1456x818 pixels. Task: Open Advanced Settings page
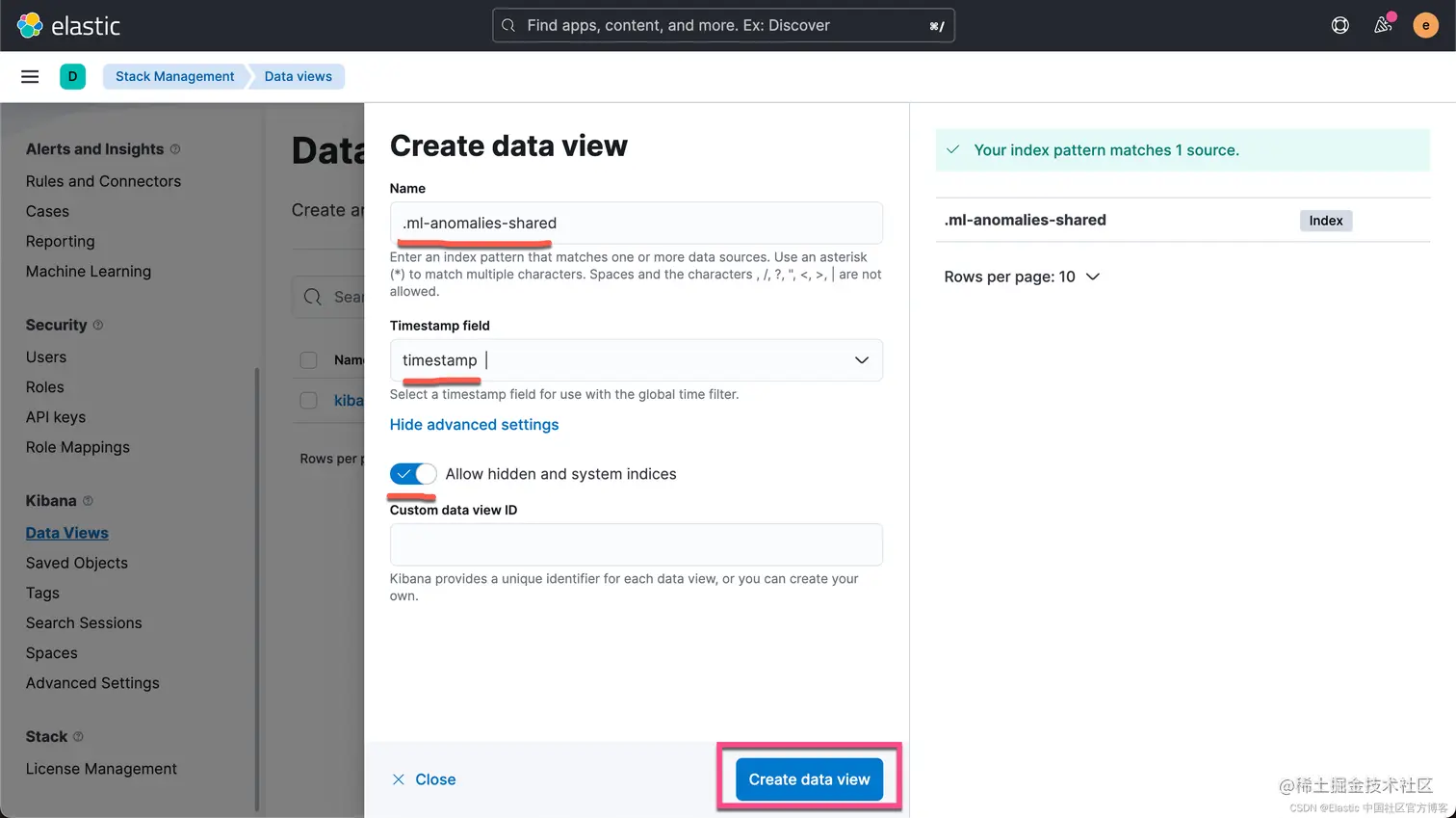click(92, 683)
